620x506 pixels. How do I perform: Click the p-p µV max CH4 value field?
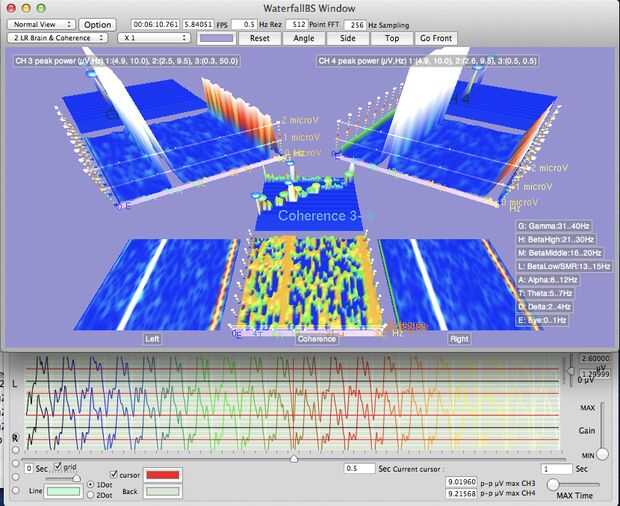[x=461, y=493]
